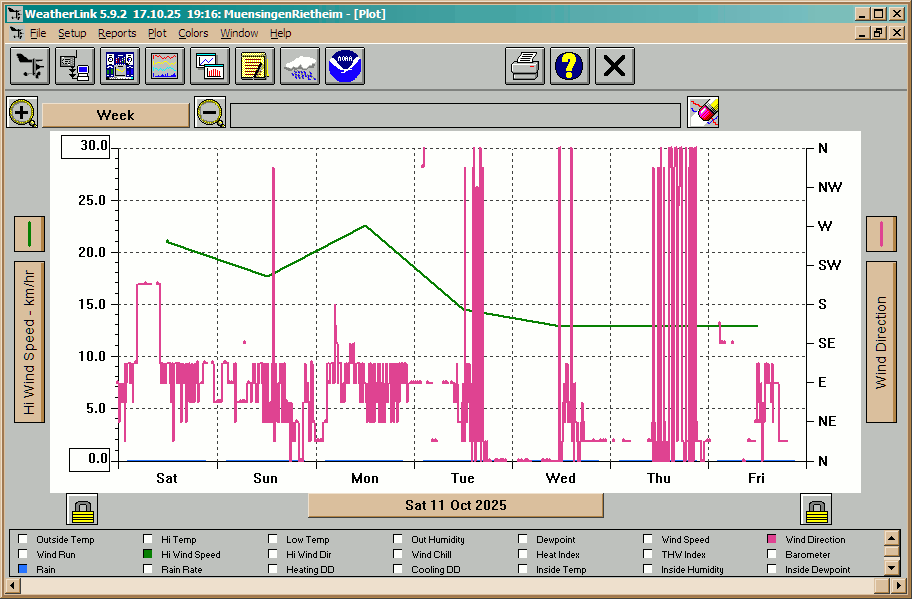Zoom in with the plus magnifier
The image size is (912, 599).
coord(22,113)
